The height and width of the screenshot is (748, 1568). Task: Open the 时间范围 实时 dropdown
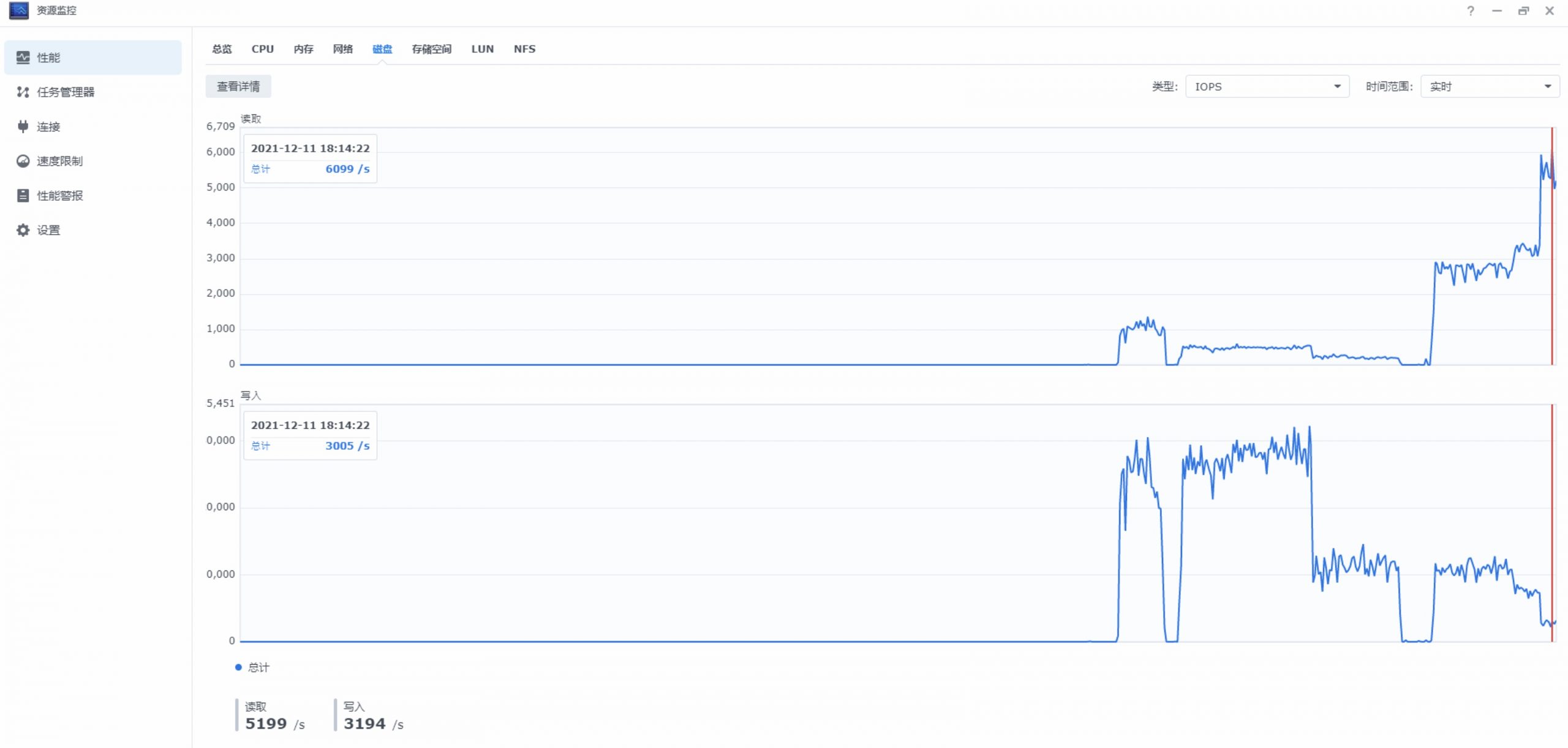[x=1490, y=86]
